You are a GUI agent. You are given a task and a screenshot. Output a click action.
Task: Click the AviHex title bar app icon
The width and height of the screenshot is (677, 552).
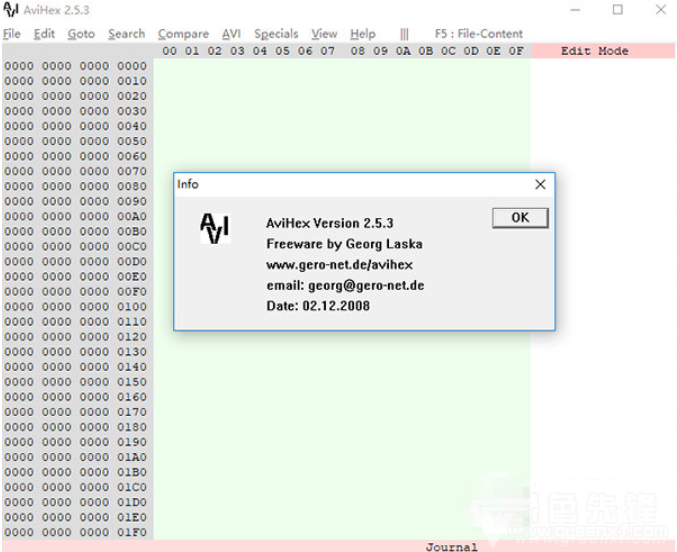tap(10, 10)
